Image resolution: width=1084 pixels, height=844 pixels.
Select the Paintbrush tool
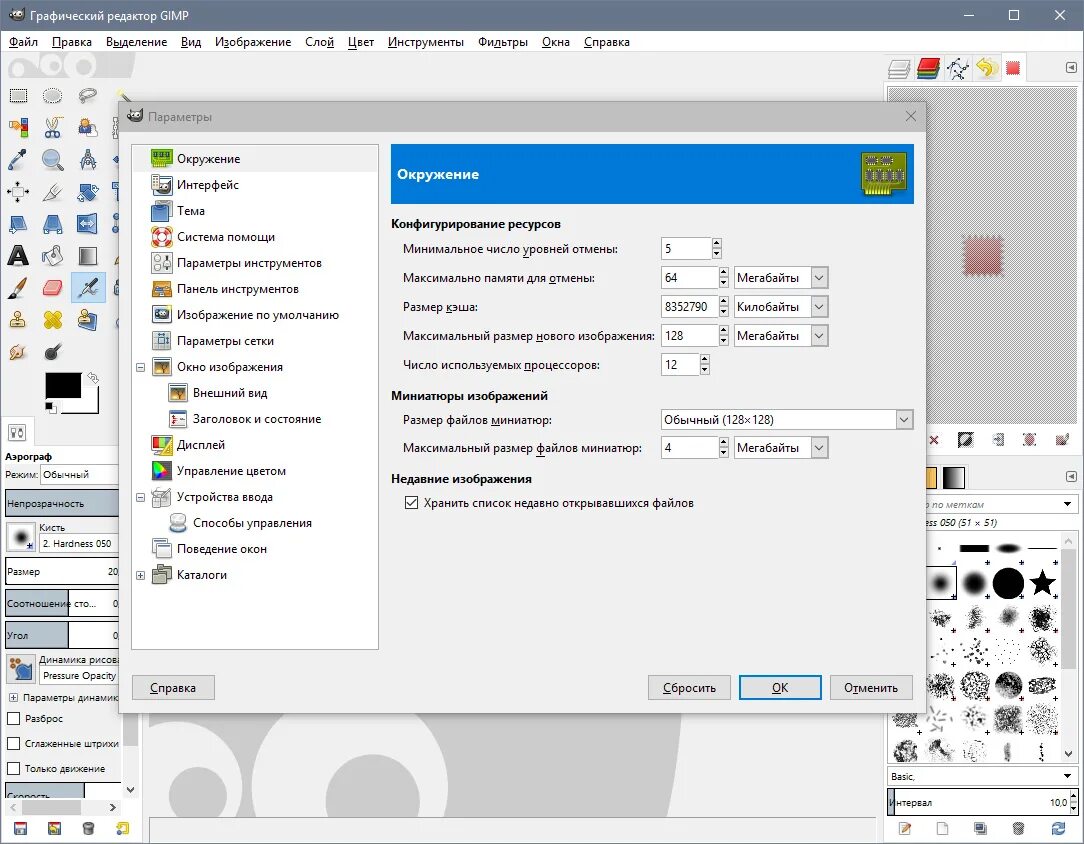pyautogui.click(x=18, y=288)
